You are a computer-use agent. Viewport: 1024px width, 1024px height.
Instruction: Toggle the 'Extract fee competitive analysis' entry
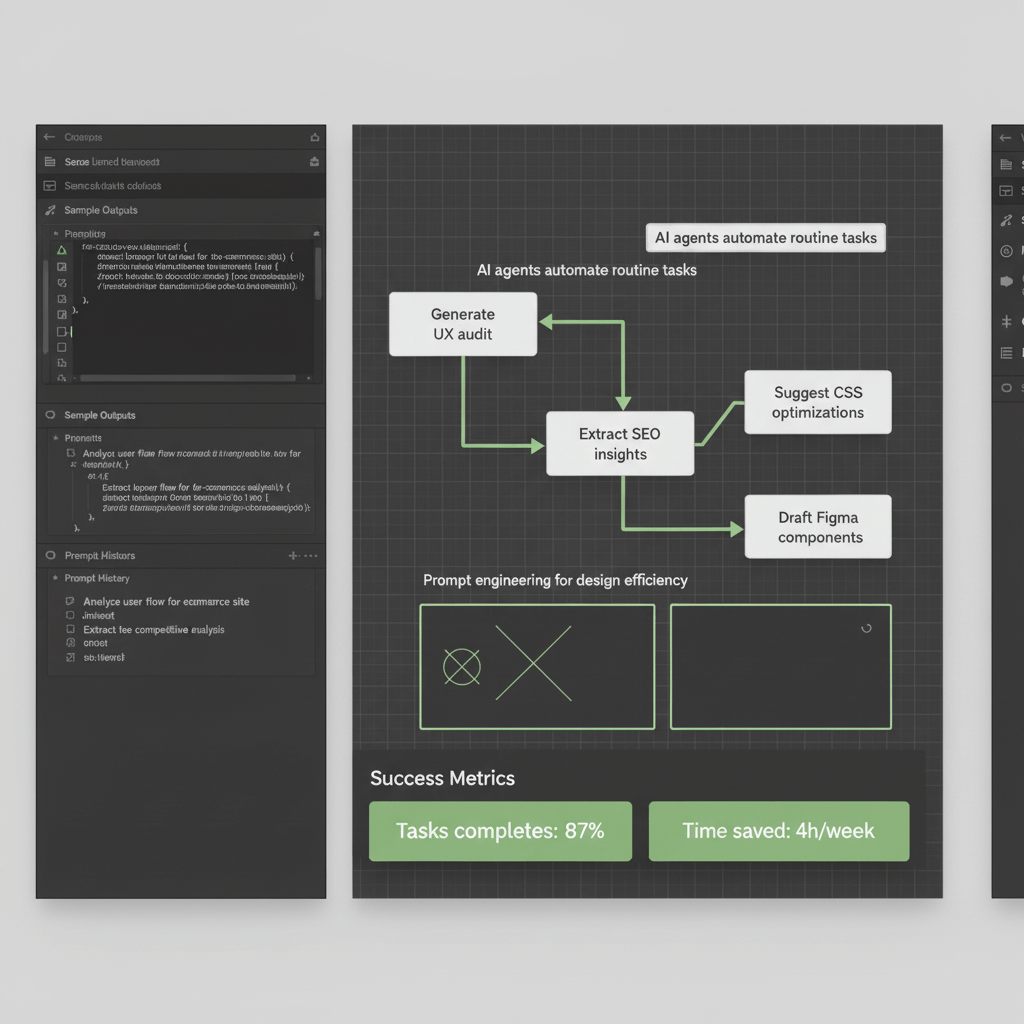tap(70, 630)
